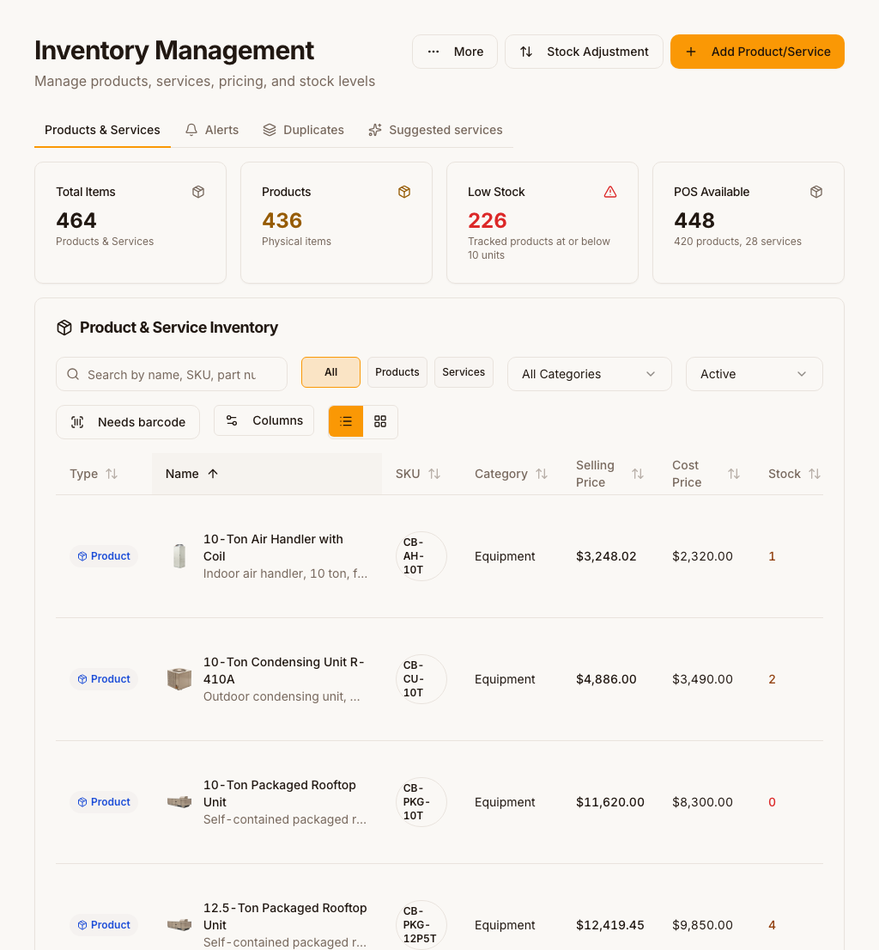Click the Stock Adjustment button

[x=584, y=51]
